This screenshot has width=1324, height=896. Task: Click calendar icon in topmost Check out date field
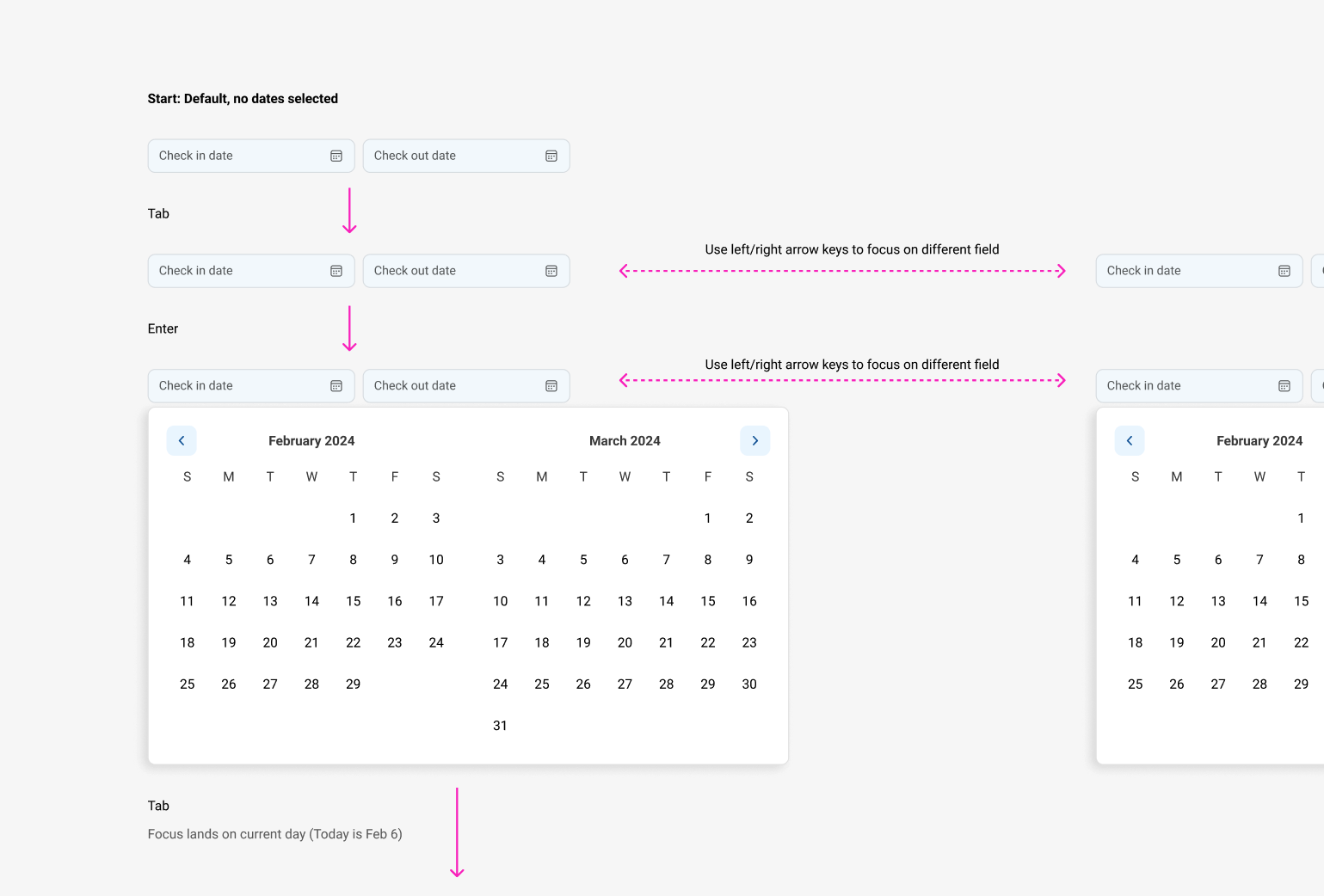tap(551, 156)
